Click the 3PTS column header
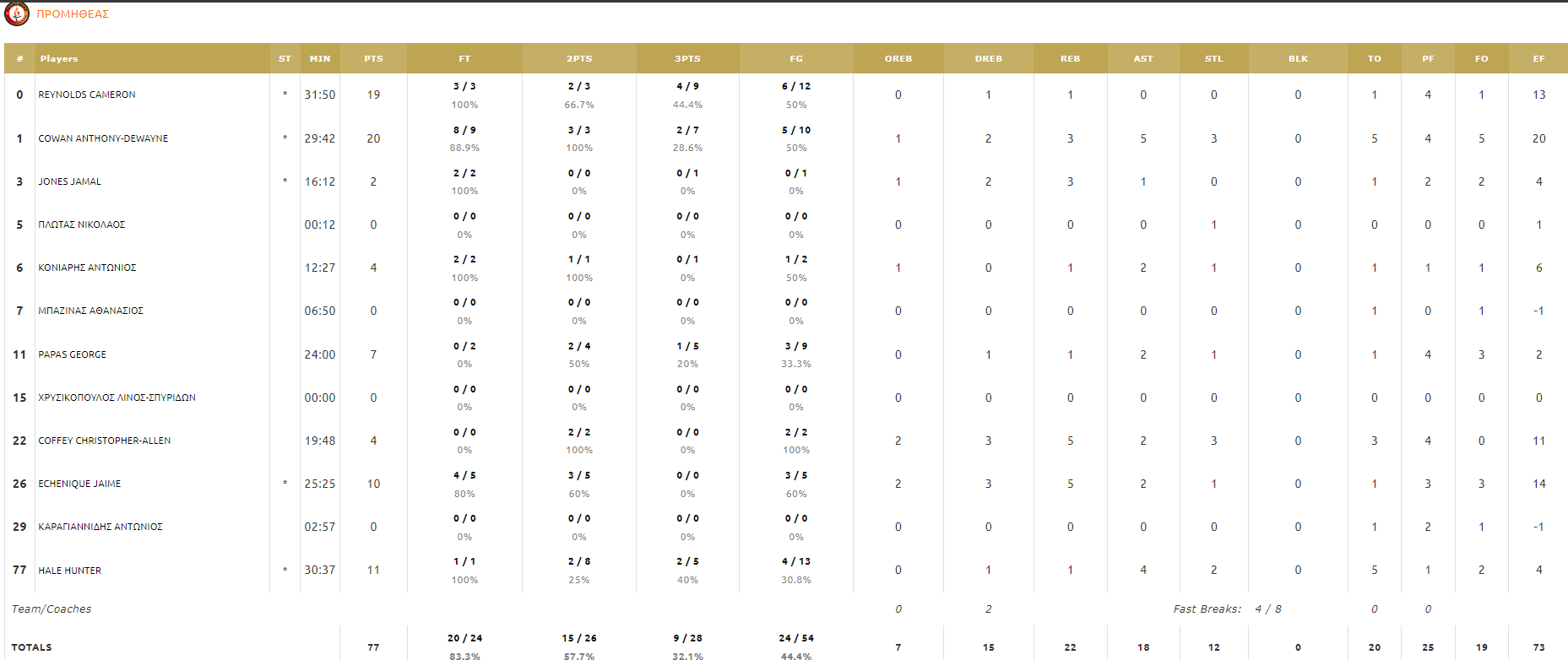The height and width of the screenshot is (660, 1568). (x=687, y=59)
